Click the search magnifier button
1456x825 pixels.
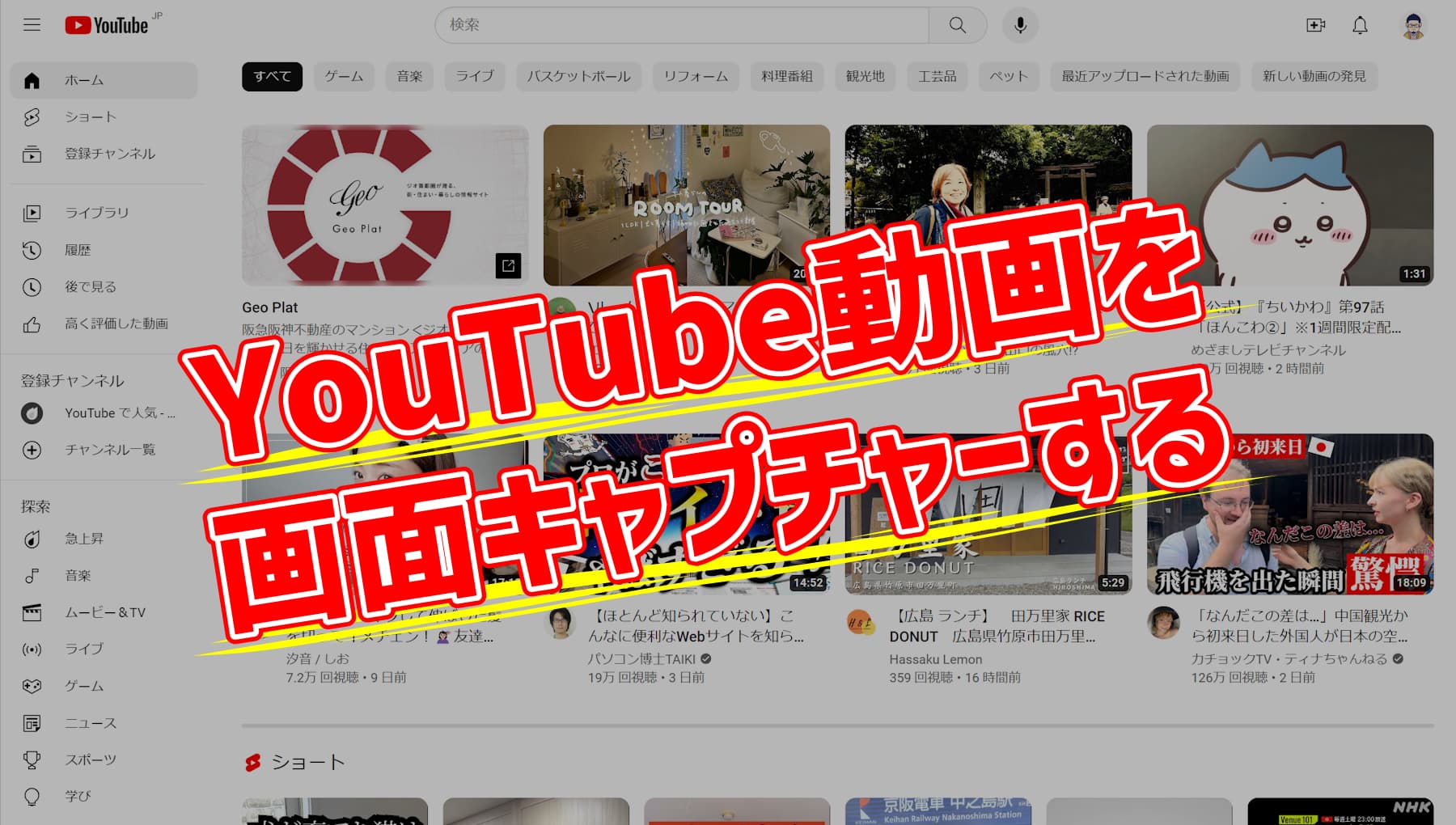958,25
